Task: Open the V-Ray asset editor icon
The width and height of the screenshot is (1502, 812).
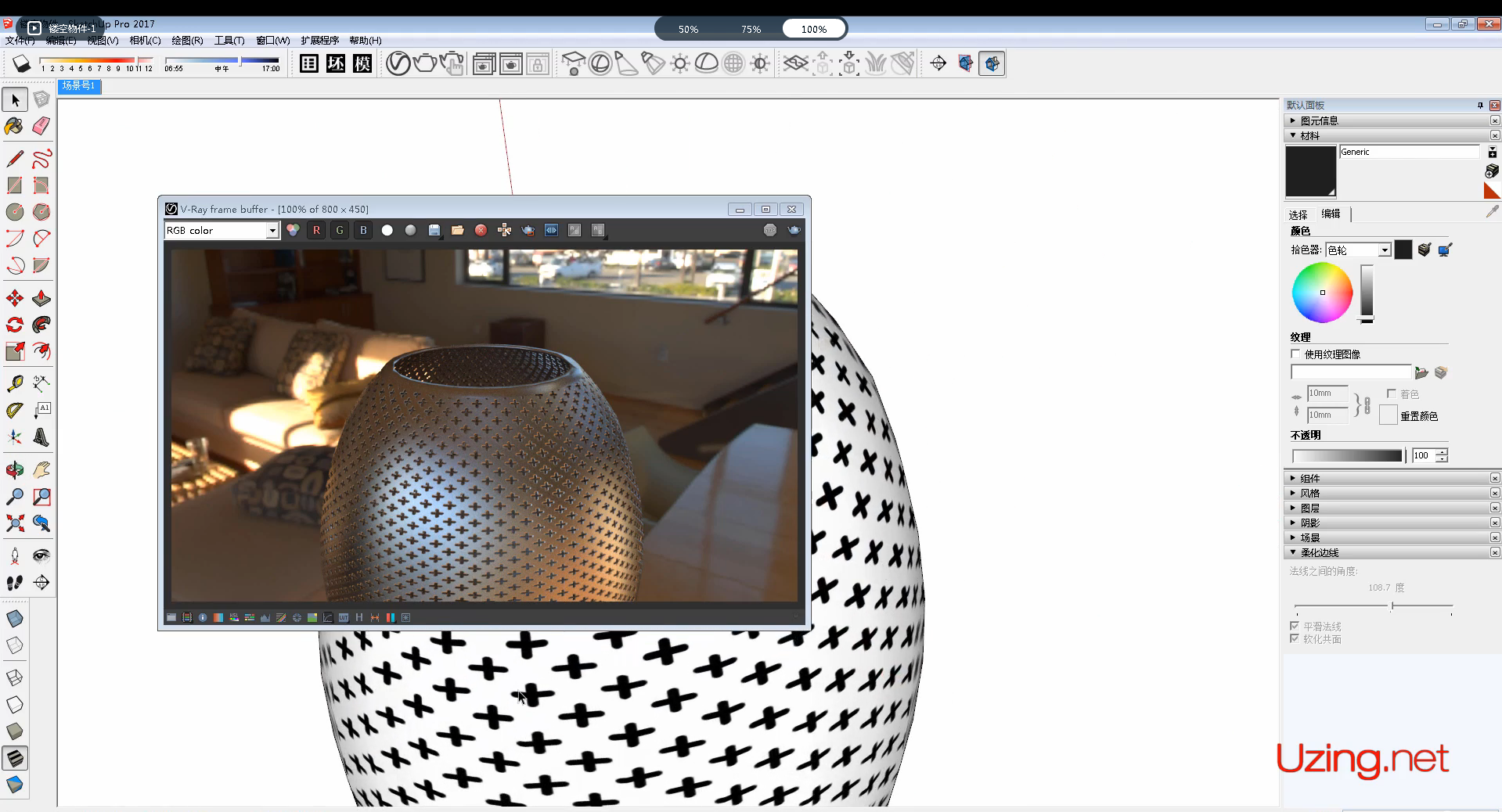Action: [x=398, y=63]
